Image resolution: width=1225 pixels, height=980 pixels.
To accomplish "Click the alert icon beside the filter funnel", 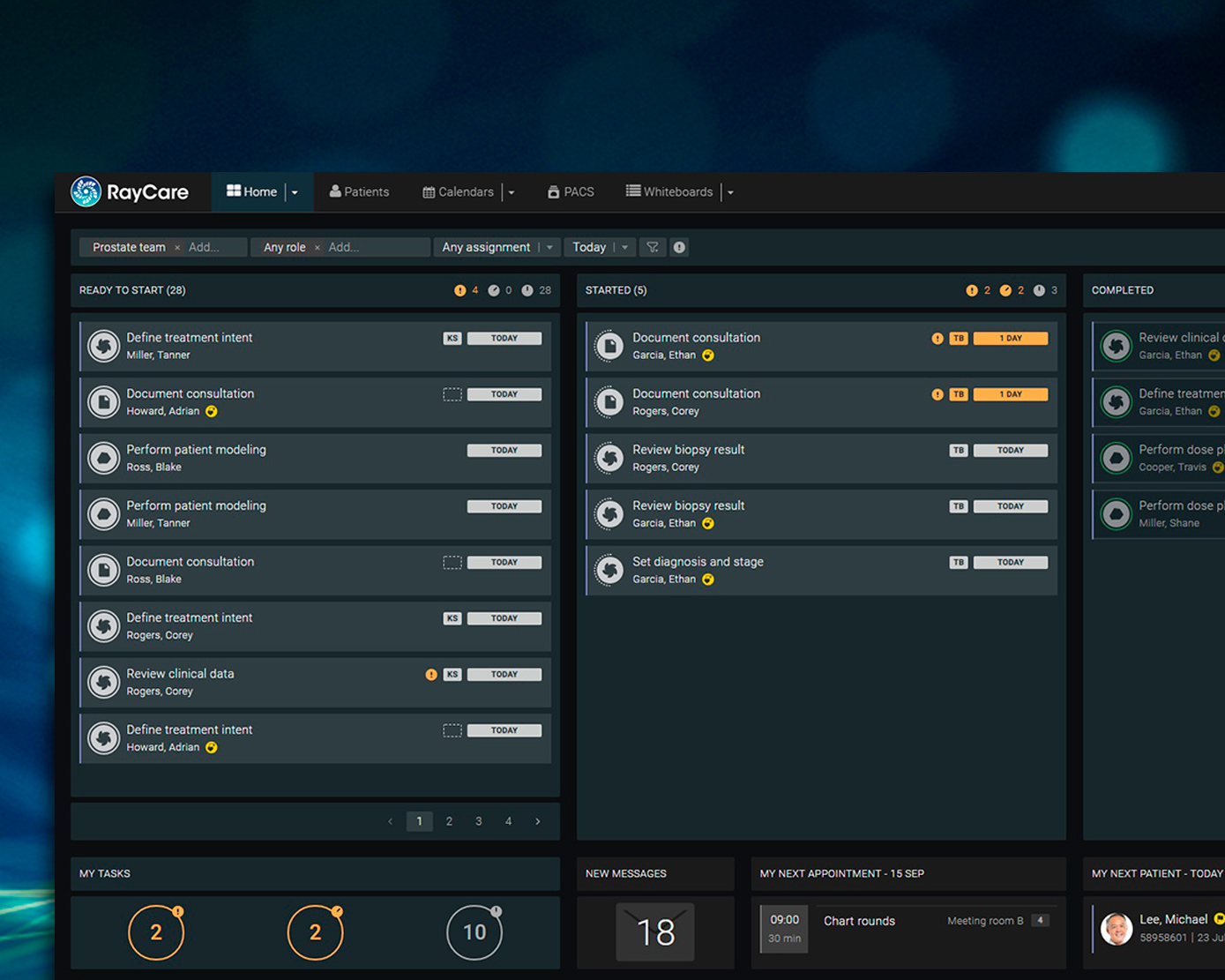I will (679, 247).
